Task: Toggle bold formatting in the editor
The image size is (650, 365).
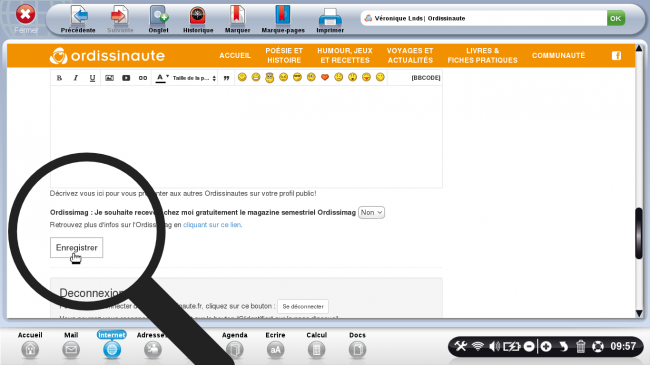Action: coord(59,78)
